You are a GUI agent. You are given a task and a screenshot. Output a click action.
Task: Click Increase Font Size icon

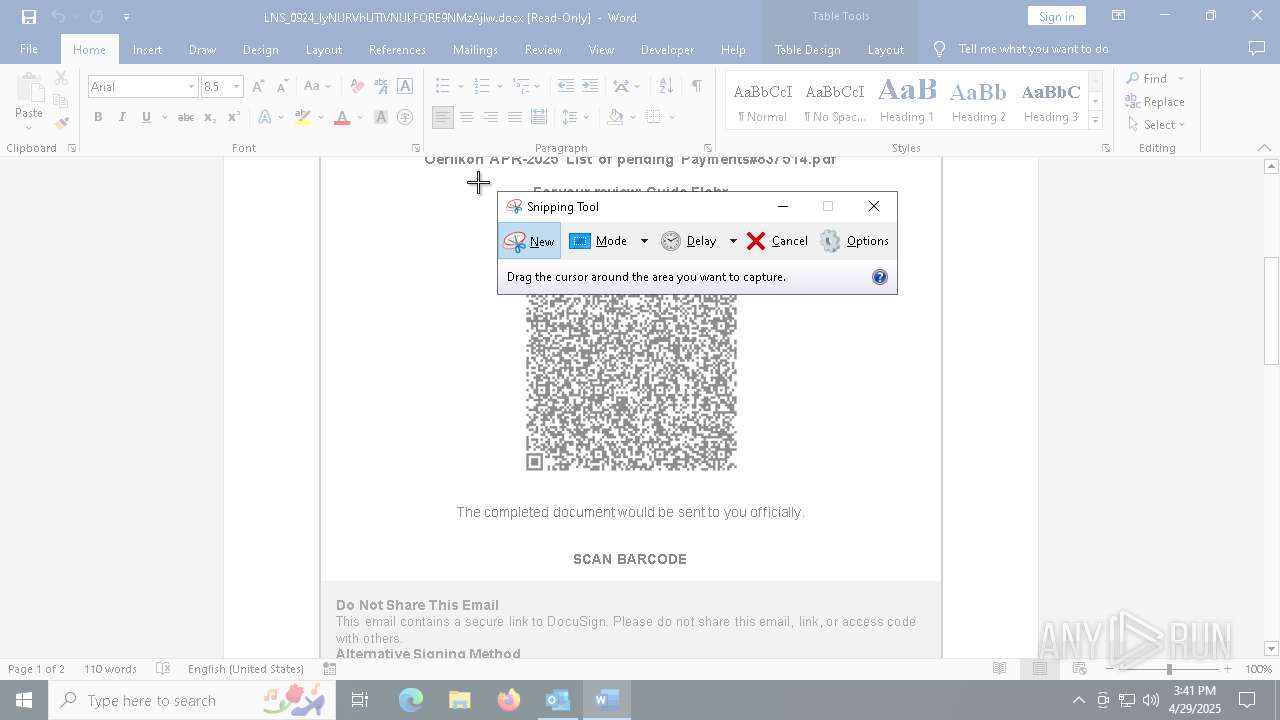pos(258,87)
